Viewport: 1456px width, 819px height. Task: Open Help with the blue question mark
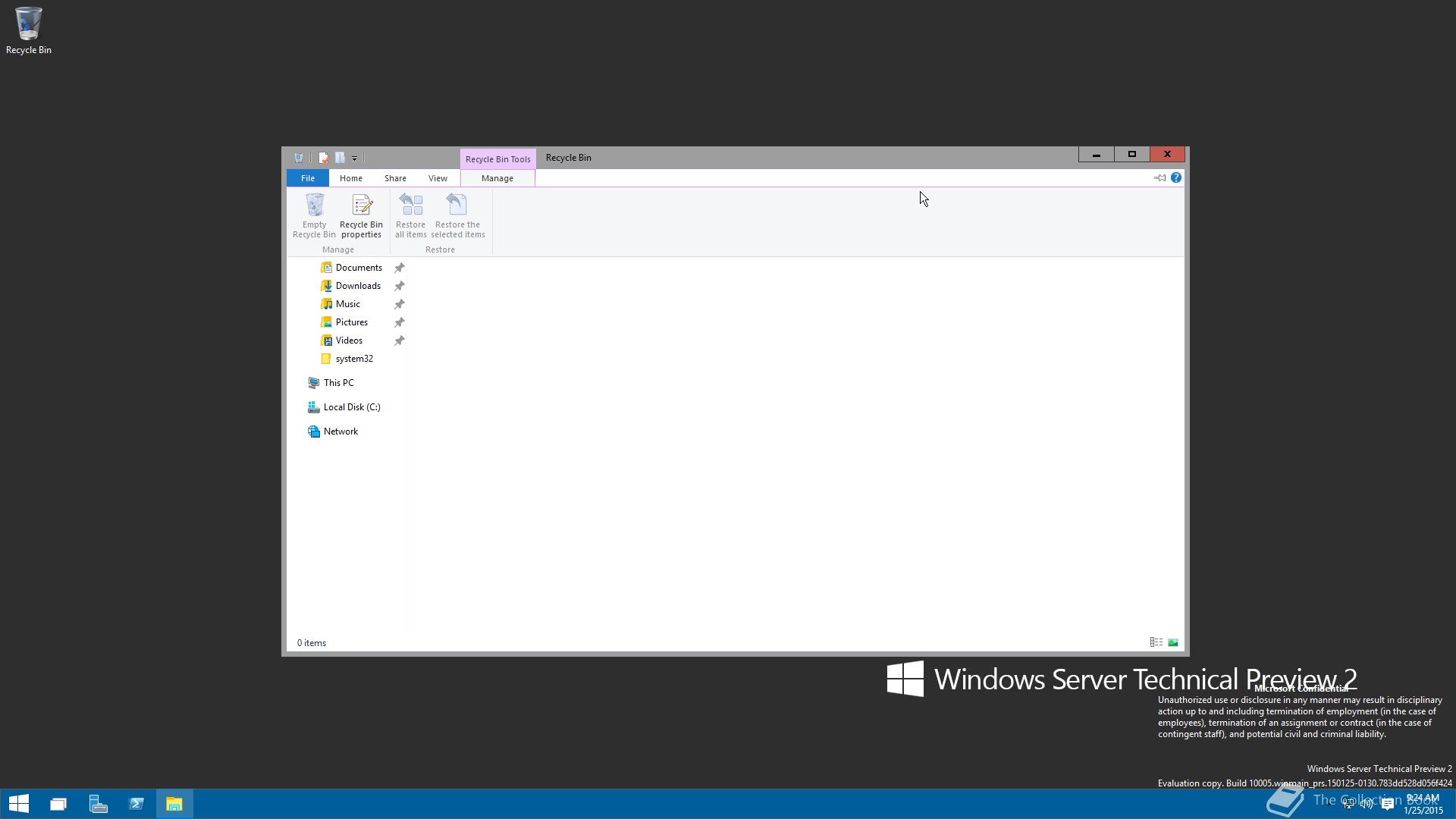click(x=1176, y=177)
